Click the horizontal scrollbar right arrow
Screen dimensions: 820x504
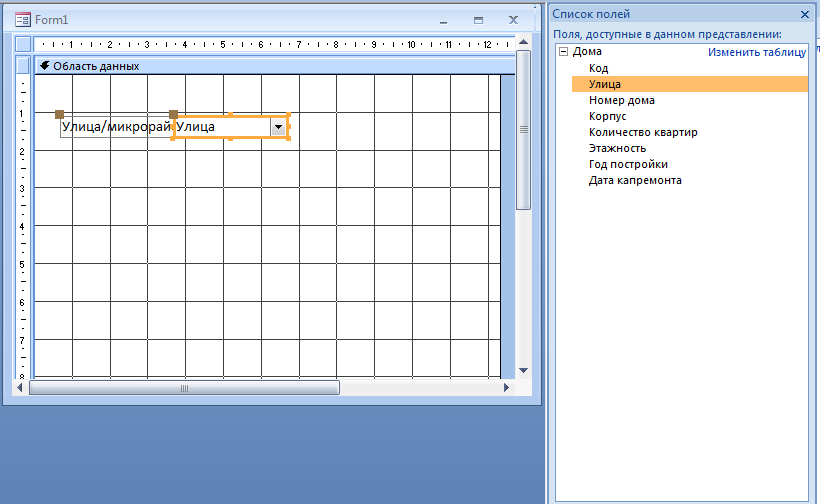[x=506, y=387]
